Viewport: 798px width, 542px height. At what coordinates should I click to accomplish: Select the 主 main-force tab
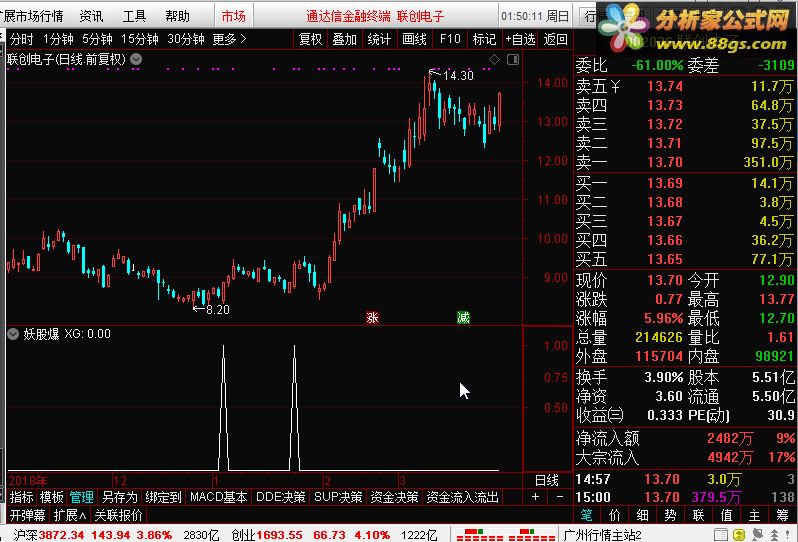coord(754,515)
